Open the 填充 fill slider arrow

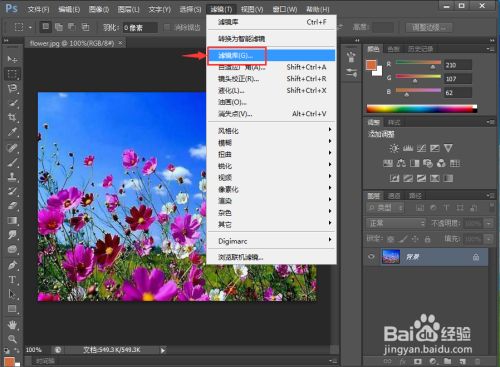click(489, 239)
